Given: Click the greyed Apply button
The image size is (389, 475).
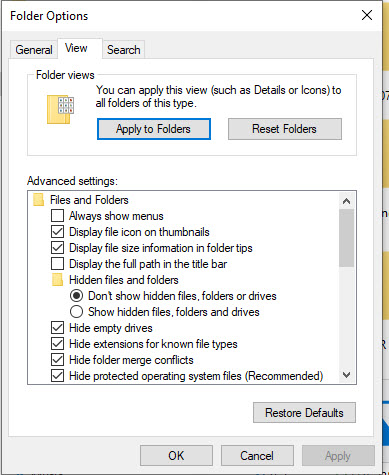Looking at the screenshot, I should pyautogui.click(x=338, y=456).
